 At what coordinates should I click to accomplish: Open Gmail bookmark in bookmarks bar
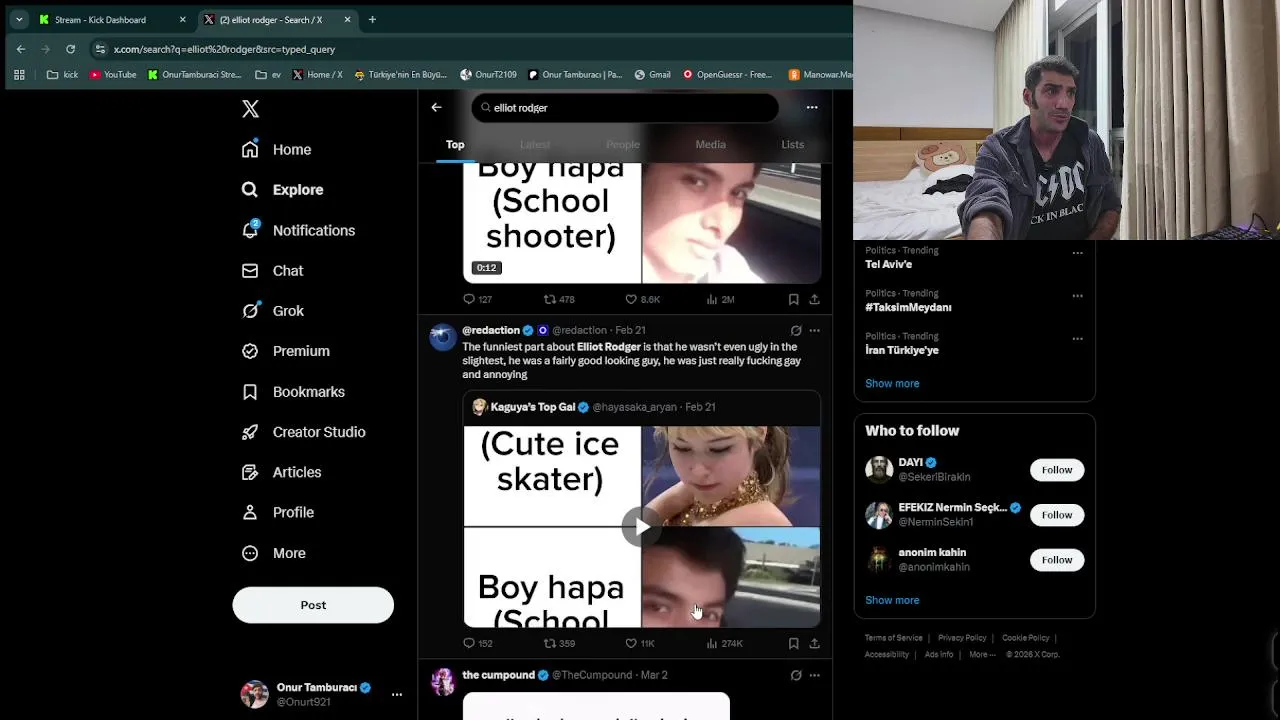[651, 74]
